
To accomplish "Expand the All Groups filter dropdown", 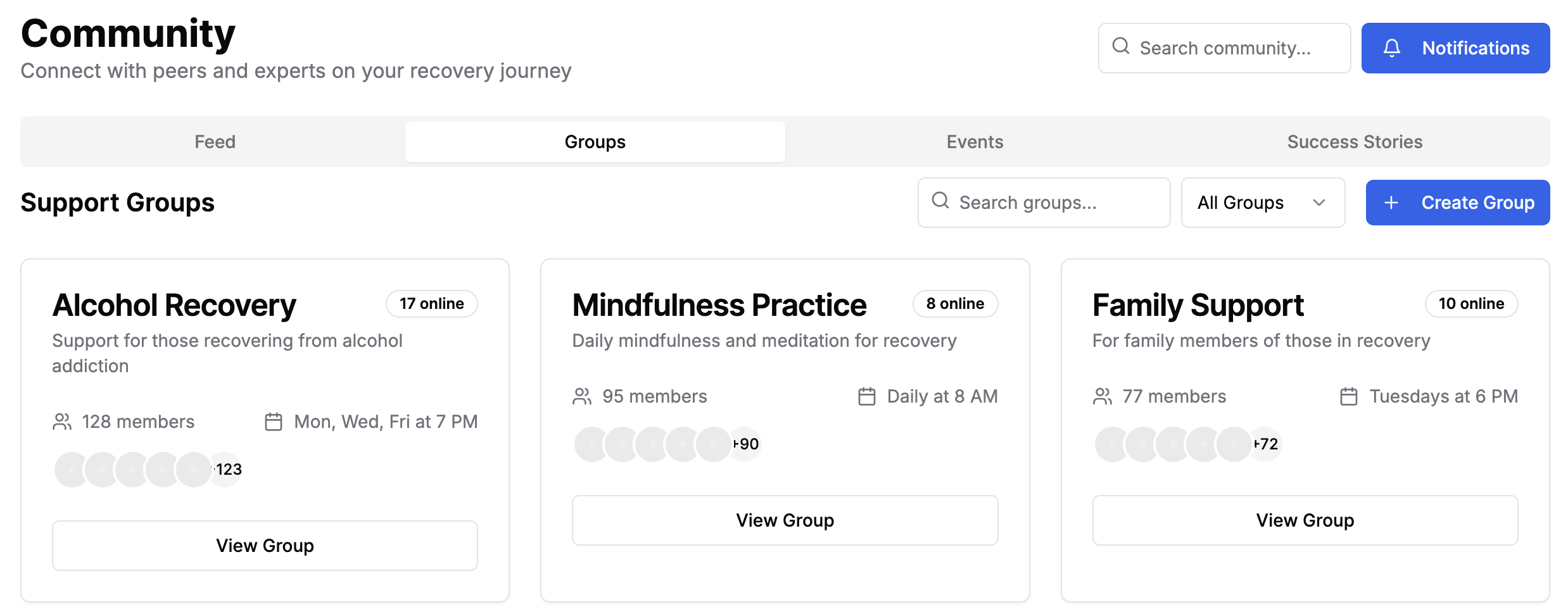I will (1262, 203).
